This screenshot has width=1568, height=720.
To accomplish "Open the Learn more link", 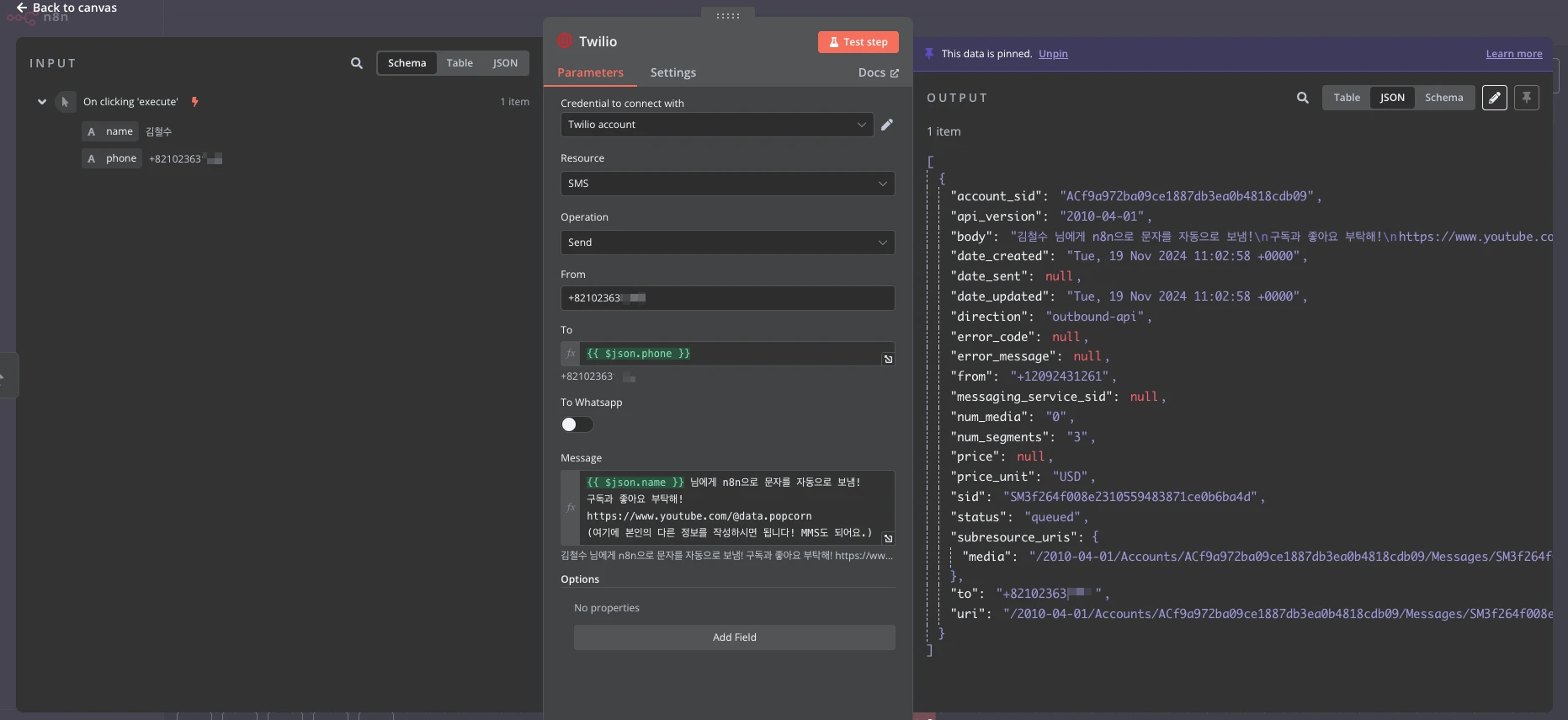I will point(1514,54).
